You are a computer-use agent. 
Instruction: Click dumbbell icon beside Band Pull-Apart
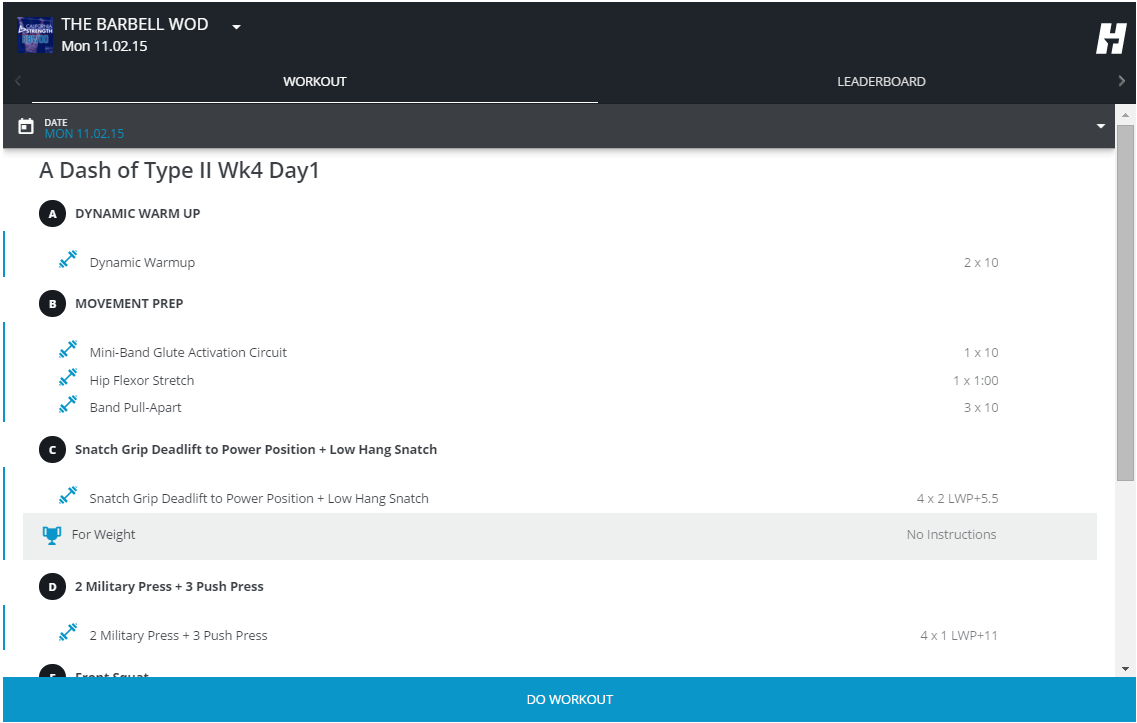click(x=68, y=405)
